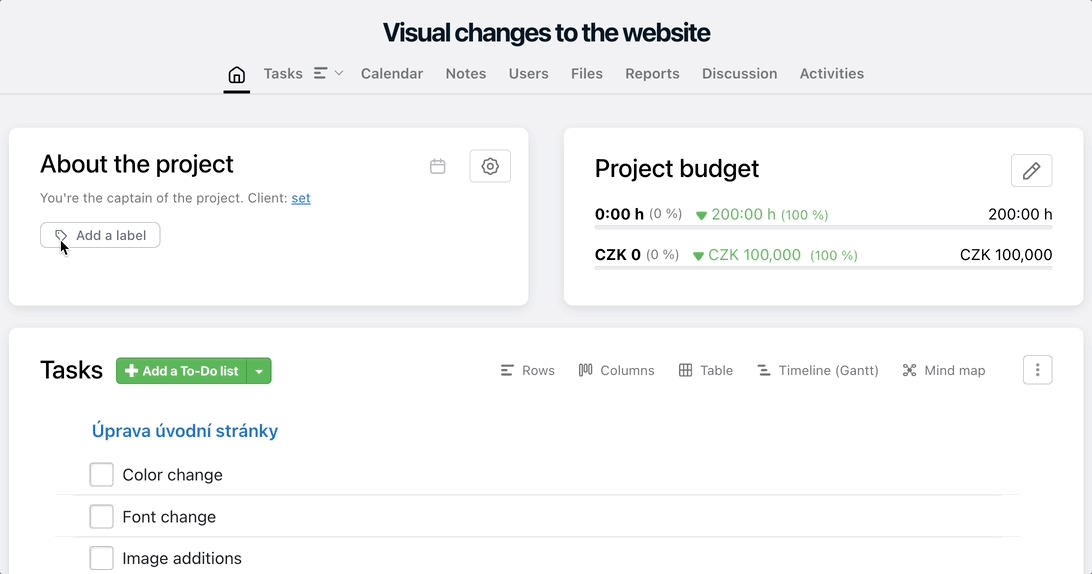Switch tasks view to Table

(x=705, y=371)
